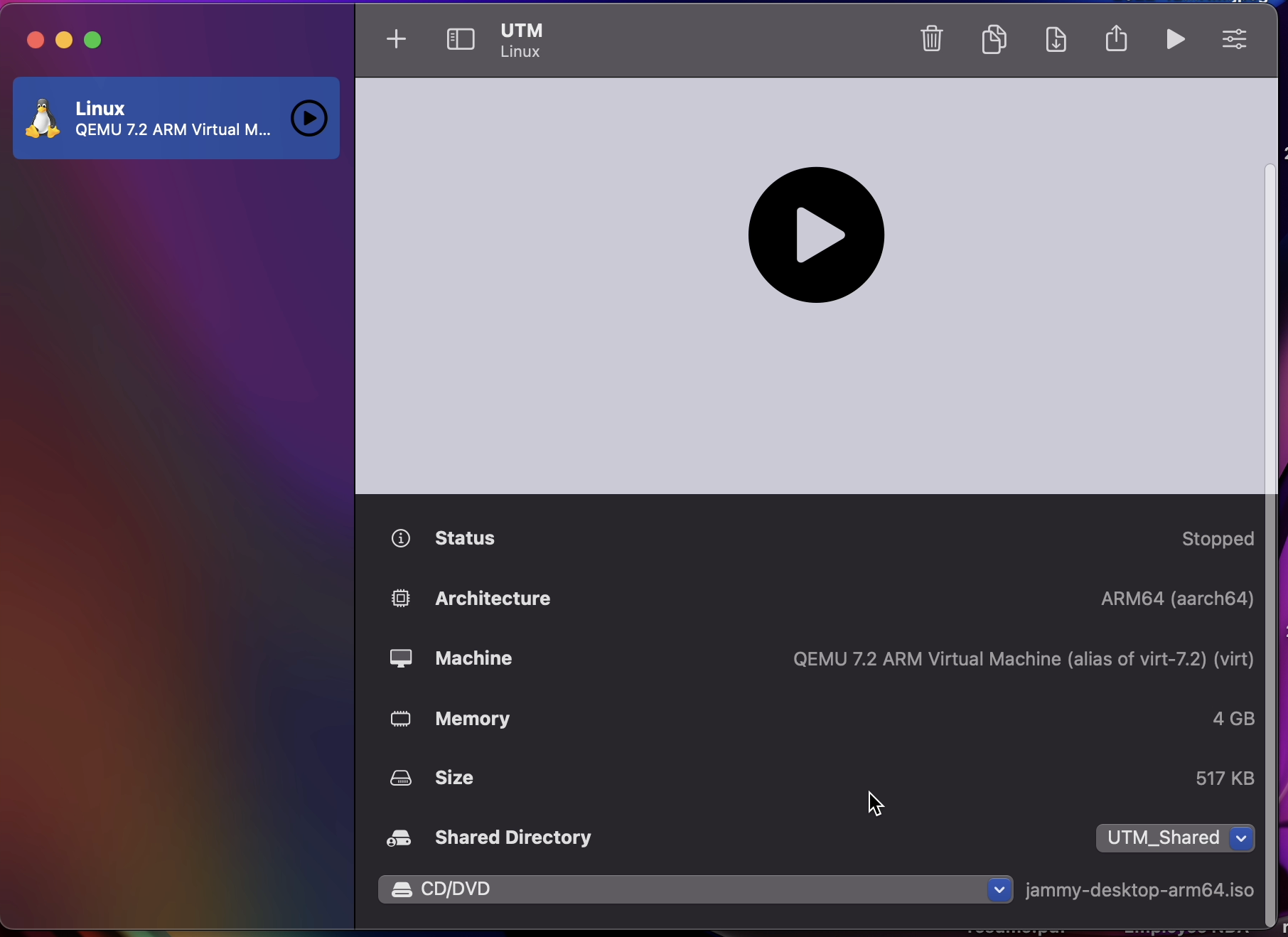Open the CD/DVD drive dropdown
1288x937 pixels.
pos(696,890)
